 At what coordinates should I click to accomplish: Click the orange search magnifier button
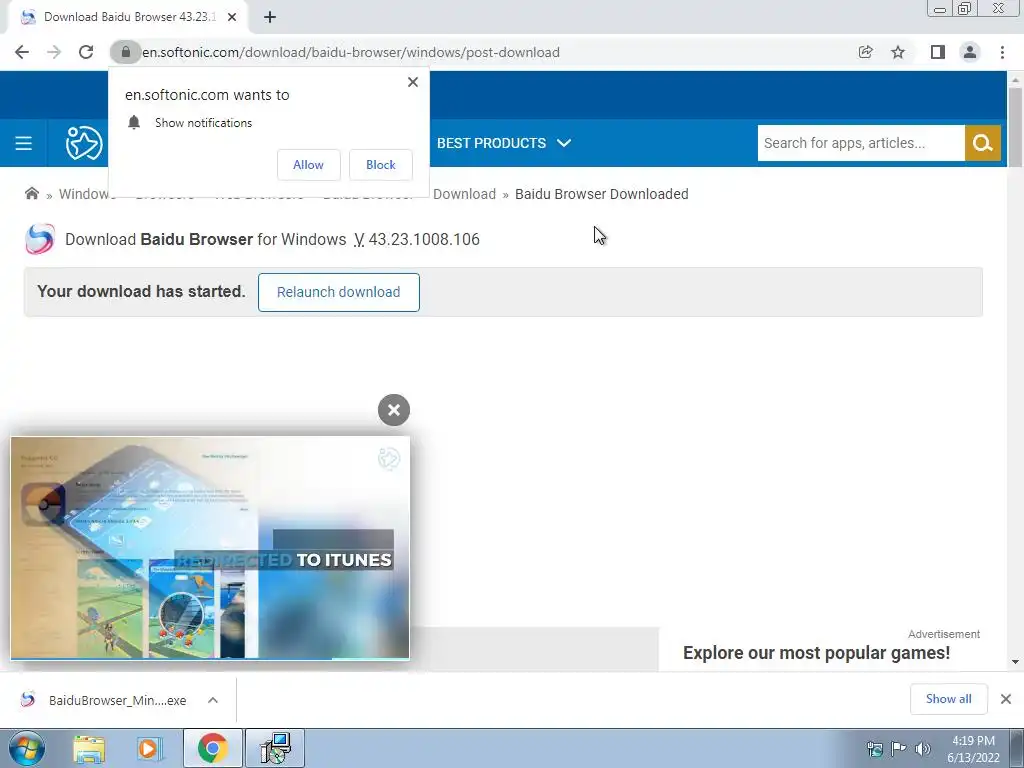(983, 143)
